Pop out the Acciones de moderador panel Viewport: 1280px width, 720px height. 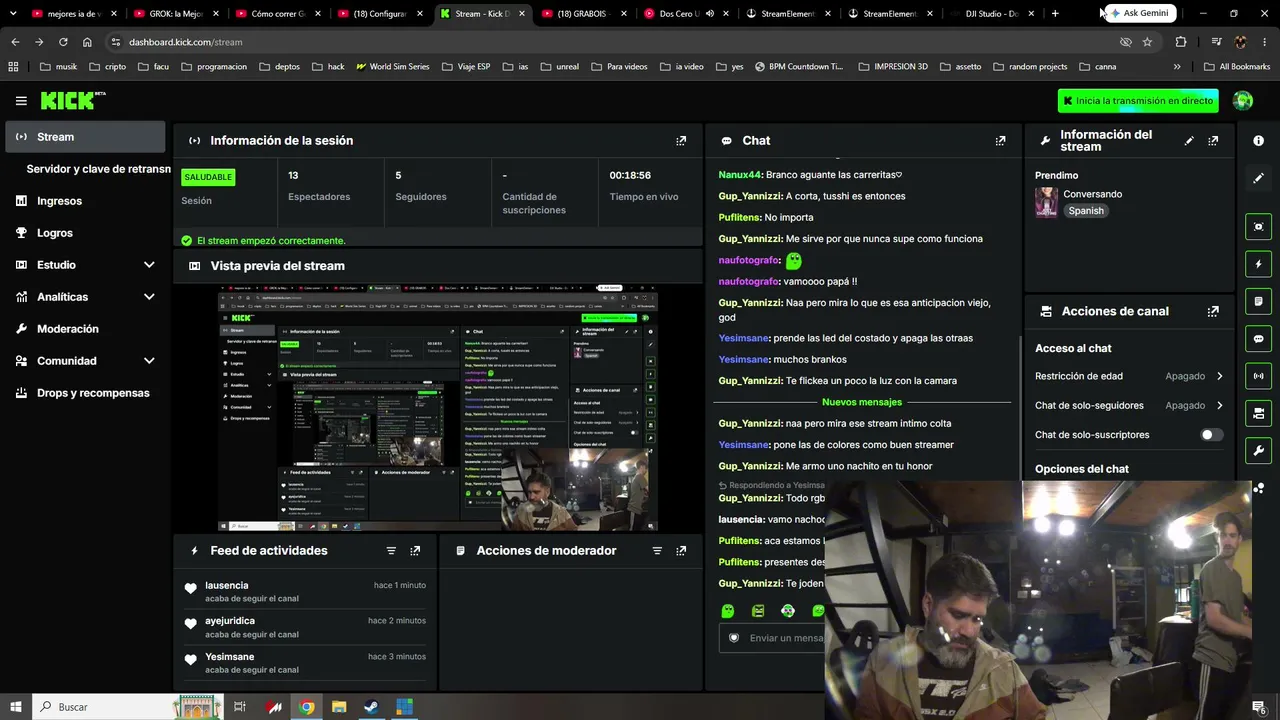(x=681, y=551)
